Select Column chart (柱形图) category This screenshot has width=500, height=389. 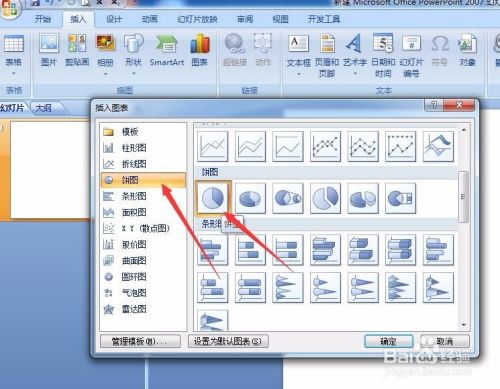click(143, 148)
